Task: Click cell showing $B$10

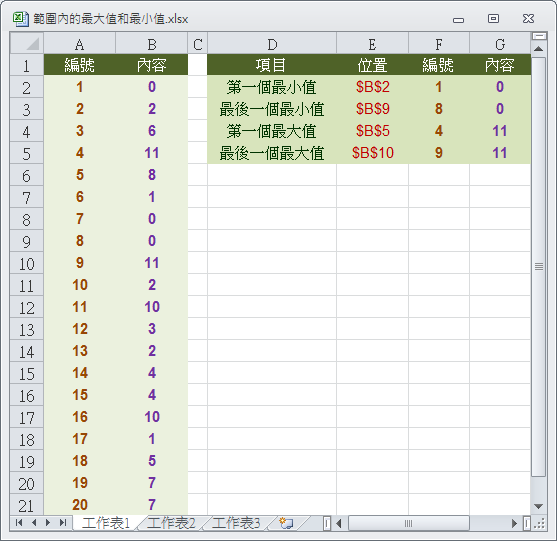Action: click(x=372, y=153)
